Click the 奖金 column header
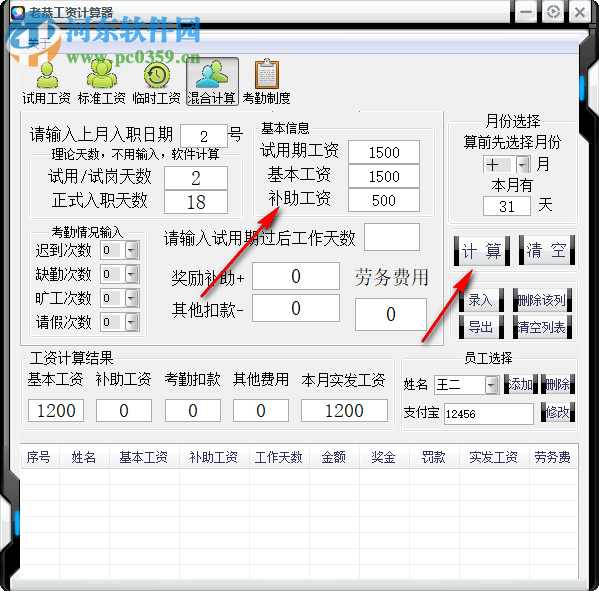The height and width of the screenshot is (591, 599). pos(384,457)
